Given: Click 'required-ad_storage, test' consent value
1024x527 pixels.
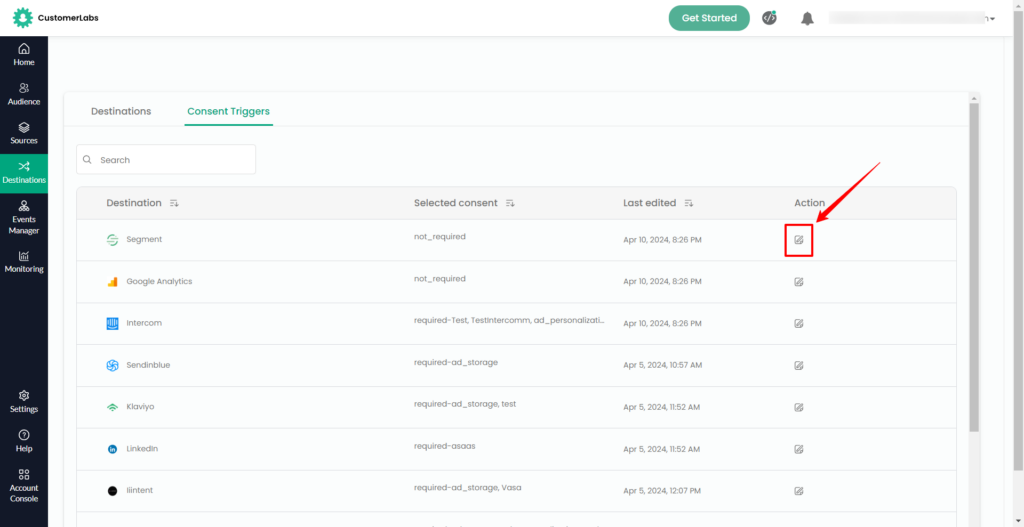Looking at the screenshot, I should [x=465, y=404].
